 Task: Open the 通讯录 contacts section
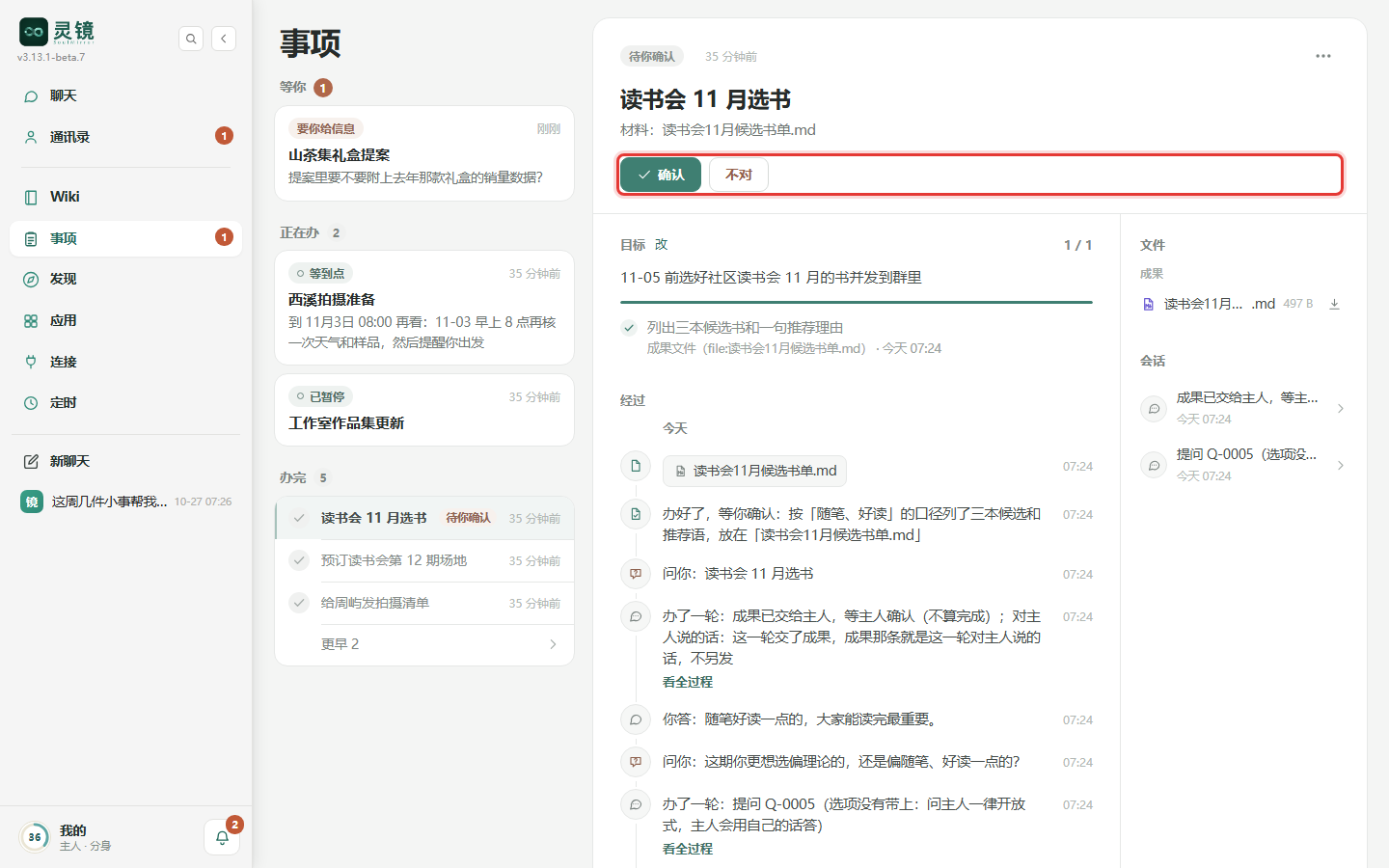125,137
